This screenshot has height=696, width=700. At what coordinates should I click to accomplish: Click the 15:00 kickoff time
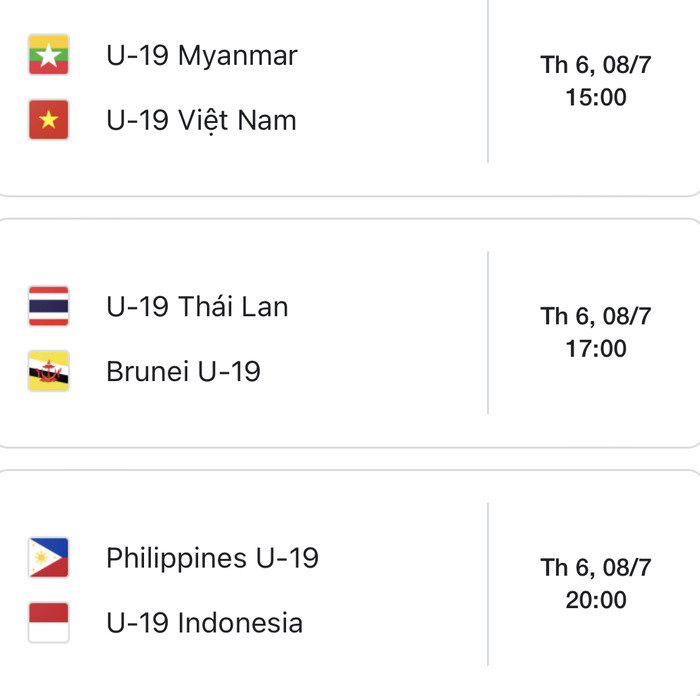point(596,97)
